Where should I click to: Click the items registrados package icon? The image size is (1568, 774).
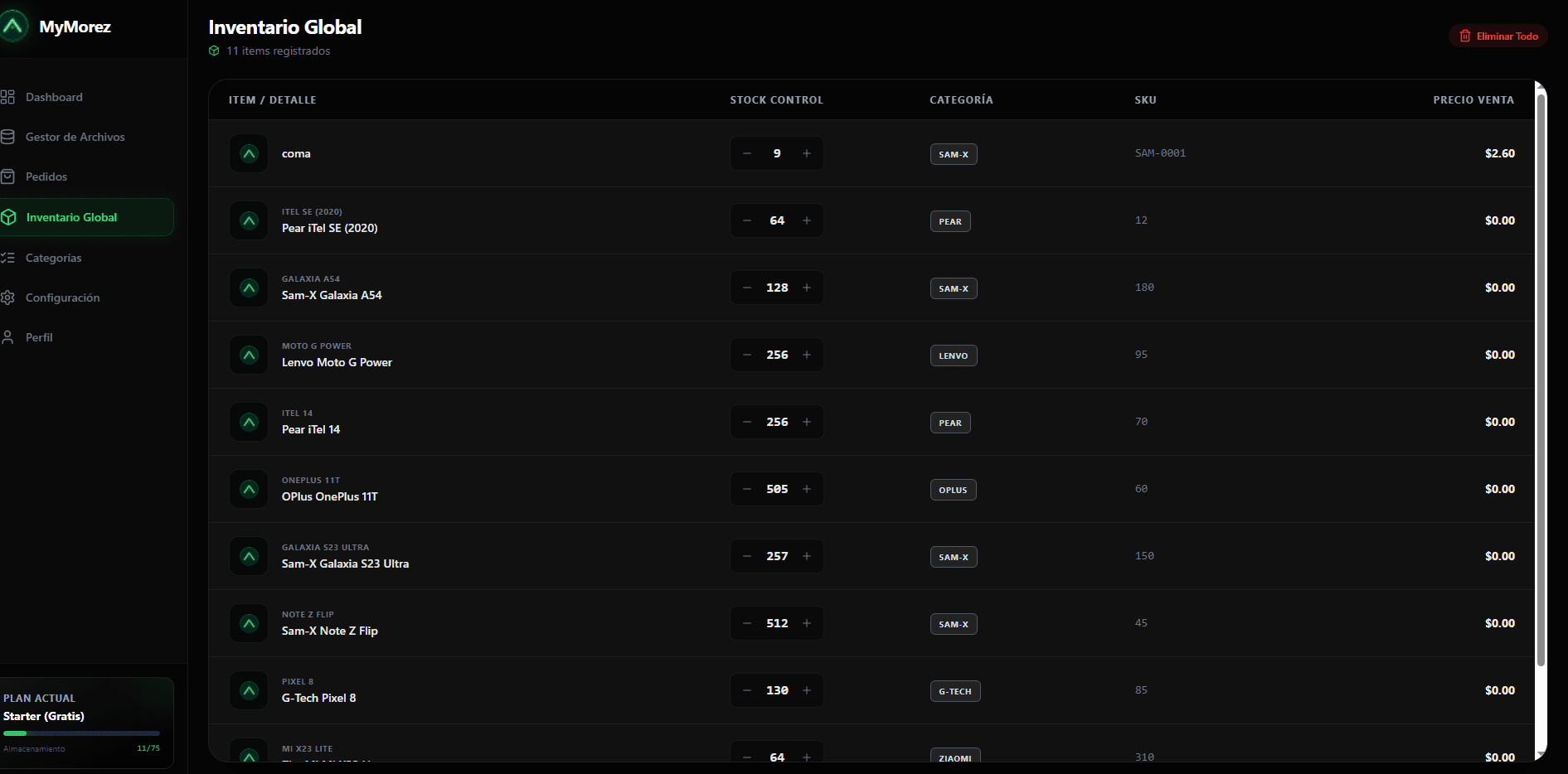(x=214, y=51)
